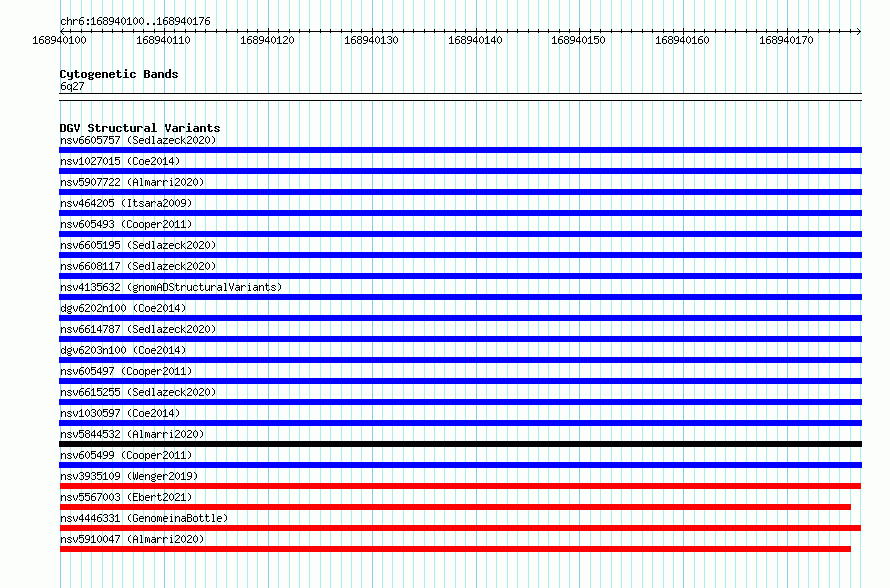This screenshot has width=890, height=588.
Task: Open the nsv6614787 (Sedlazeck2020) label
Action: [138, 329]
